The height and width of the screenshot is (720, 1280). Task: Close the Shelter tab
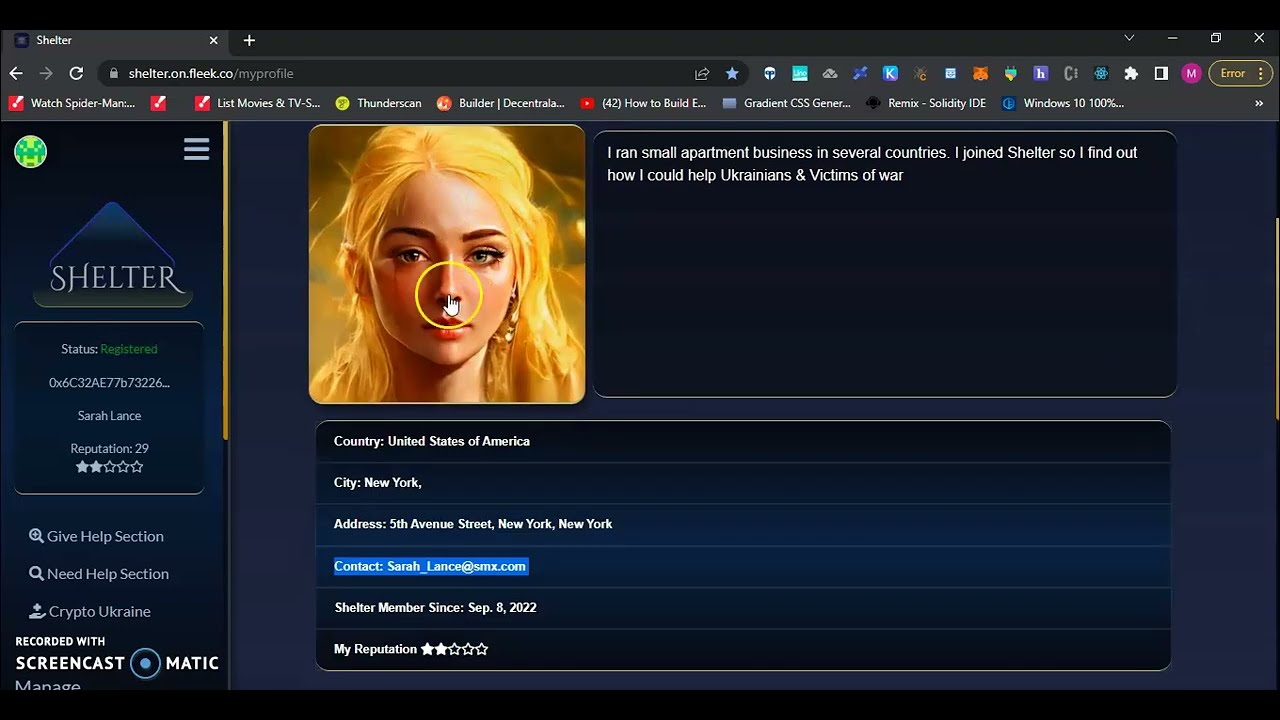(213, 40)
